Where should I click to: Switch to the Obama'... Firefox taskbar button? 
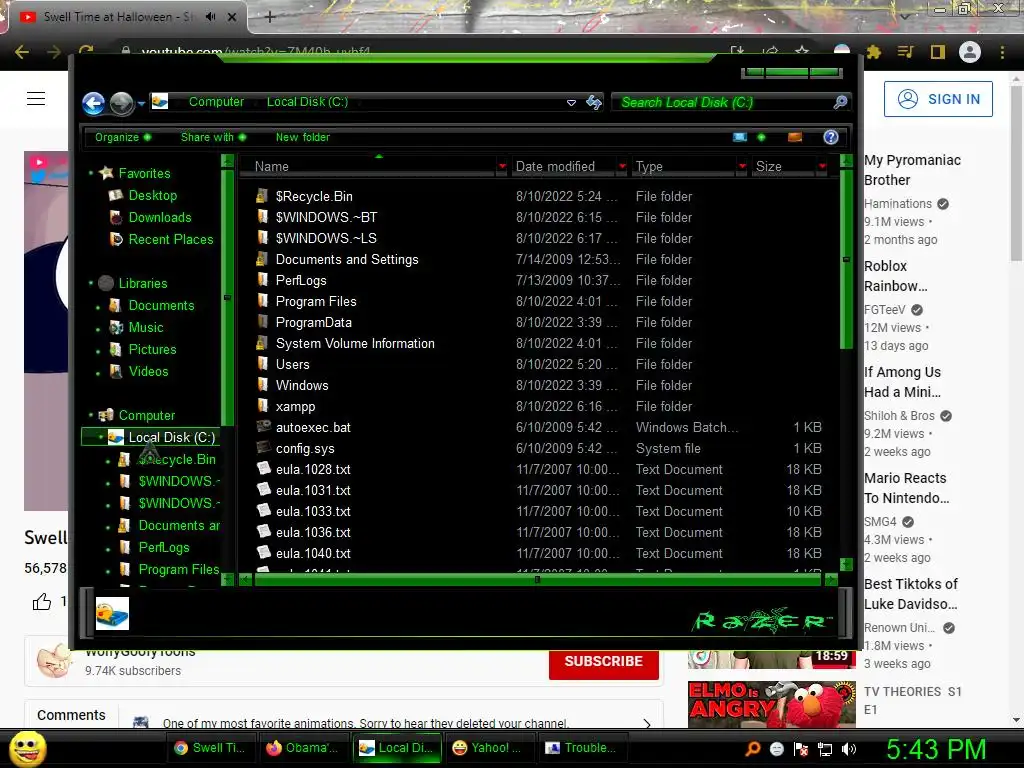(302, 748)
